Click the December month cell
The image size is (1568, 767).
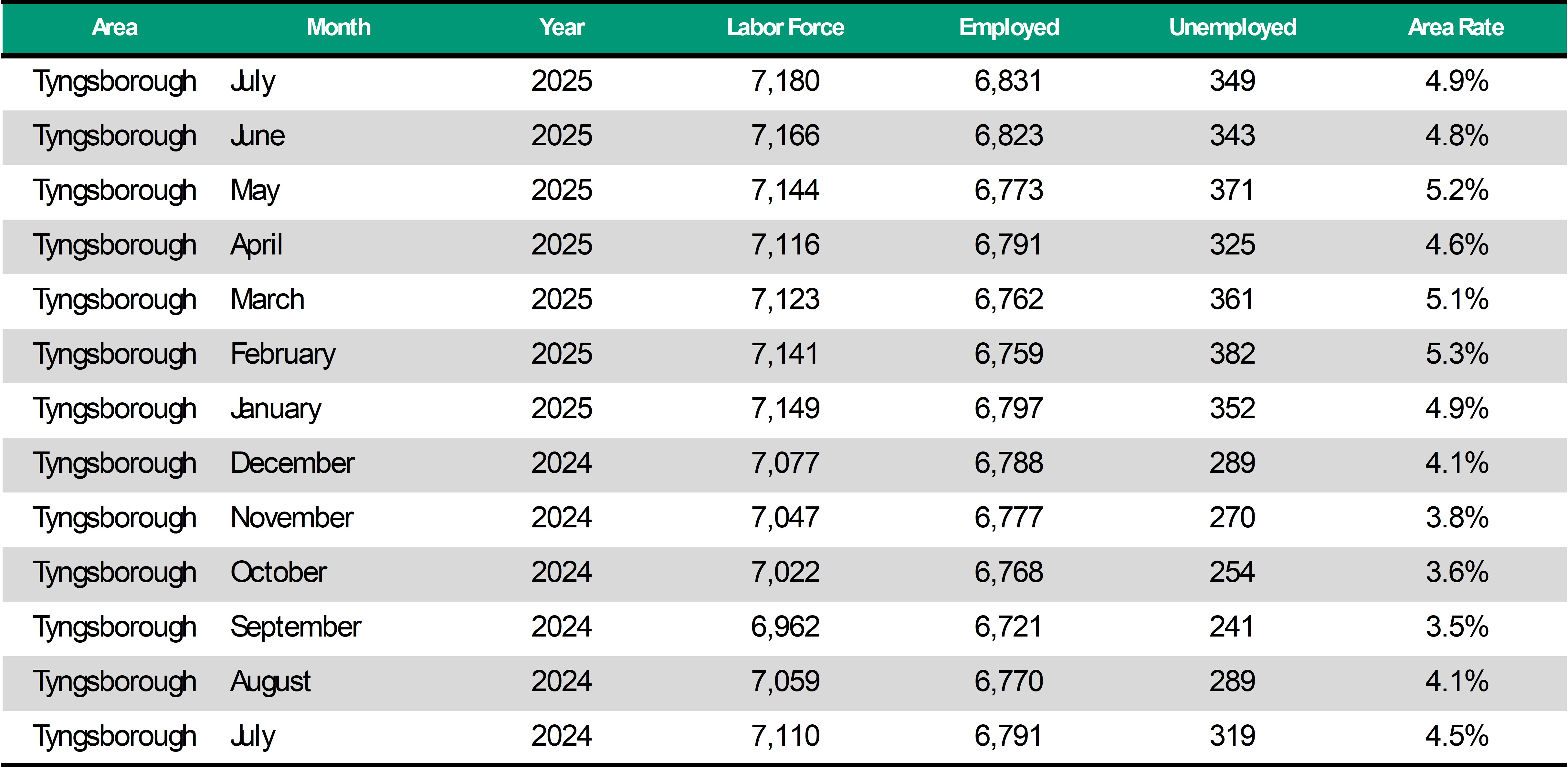[x=292, y=463]
